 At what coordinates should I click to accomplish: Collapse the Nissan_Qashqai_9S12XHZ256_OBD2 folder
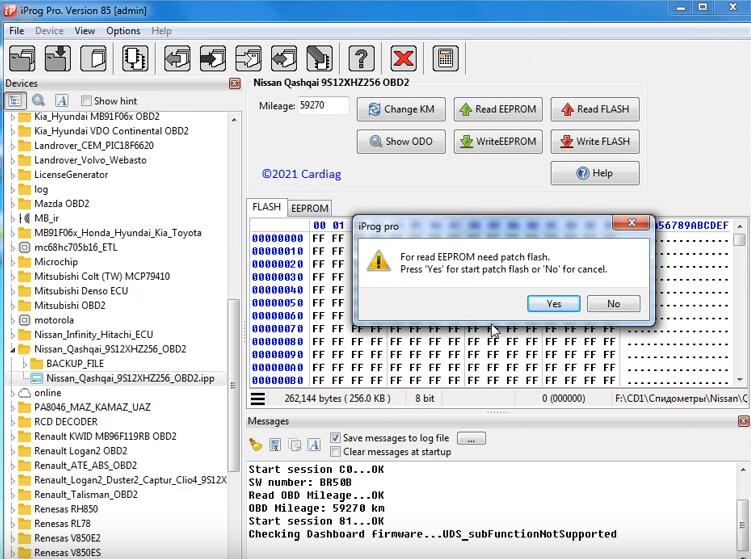click(12, 349)
